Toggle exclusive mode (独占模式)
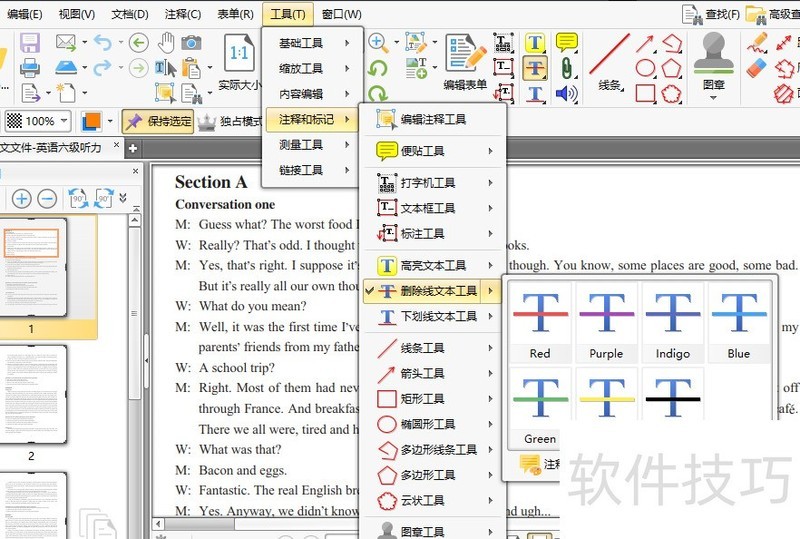This screenshot has width=800, height=539. pos(229,121)
